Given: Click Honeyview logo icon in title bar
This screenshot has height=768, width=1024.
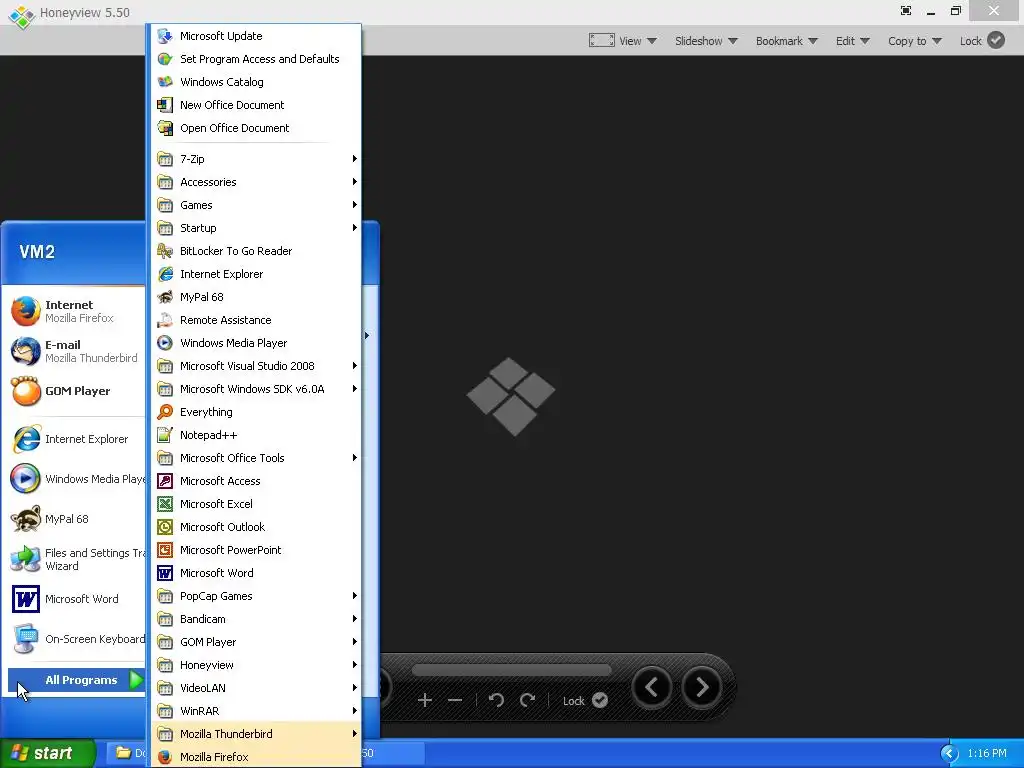Looking at the screenshot, I should coord(22,16).
